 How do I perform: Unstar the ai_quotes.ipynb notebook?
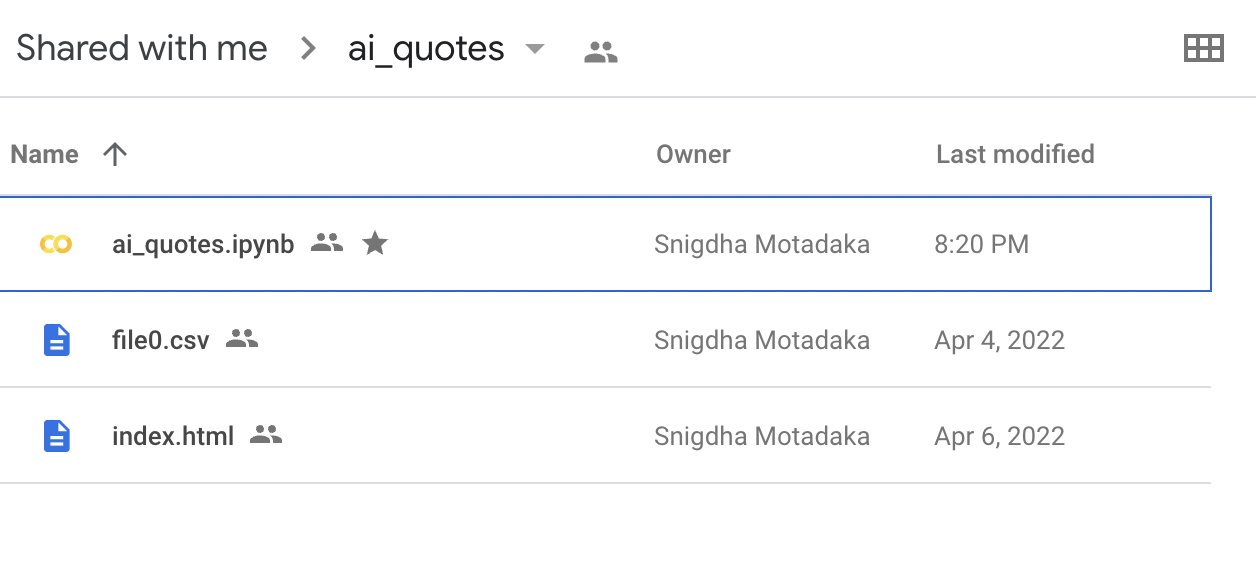(375, 242)
